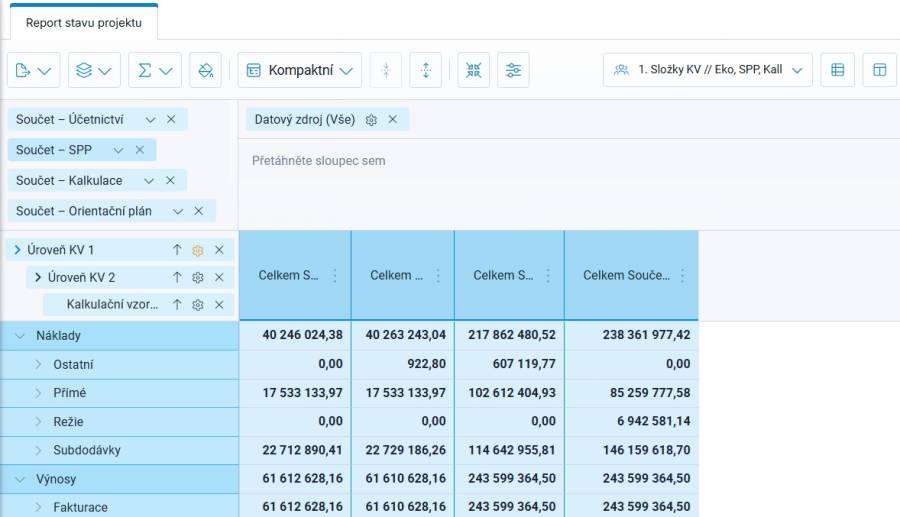The height and width of the screenshot is (517, 900).
Task: Open the export file dropdown icon
Action: tap(33, 70)
